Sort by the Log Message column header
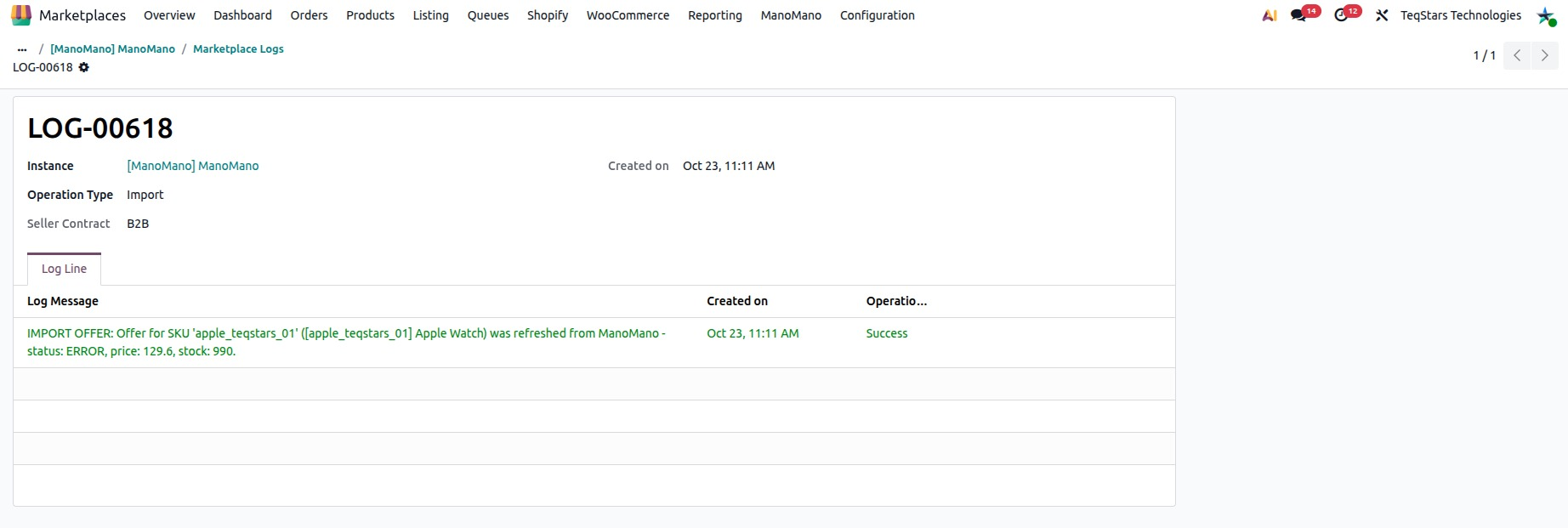The width and height of the screenshot is (1568, 528). pyautogui.click(x=63, y=301)
